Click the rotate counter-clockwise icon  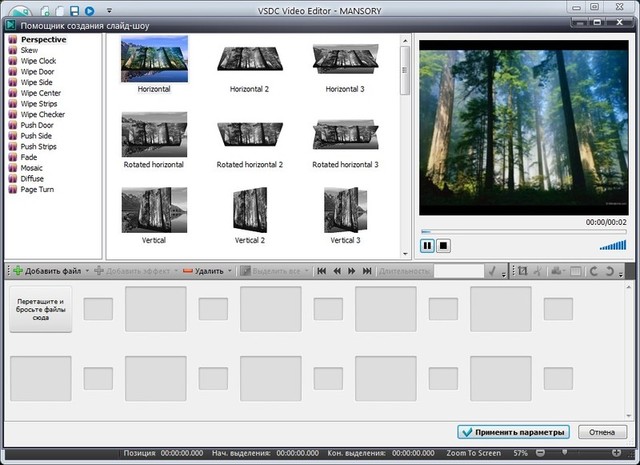pyautogui.click(x=609, y=271)
